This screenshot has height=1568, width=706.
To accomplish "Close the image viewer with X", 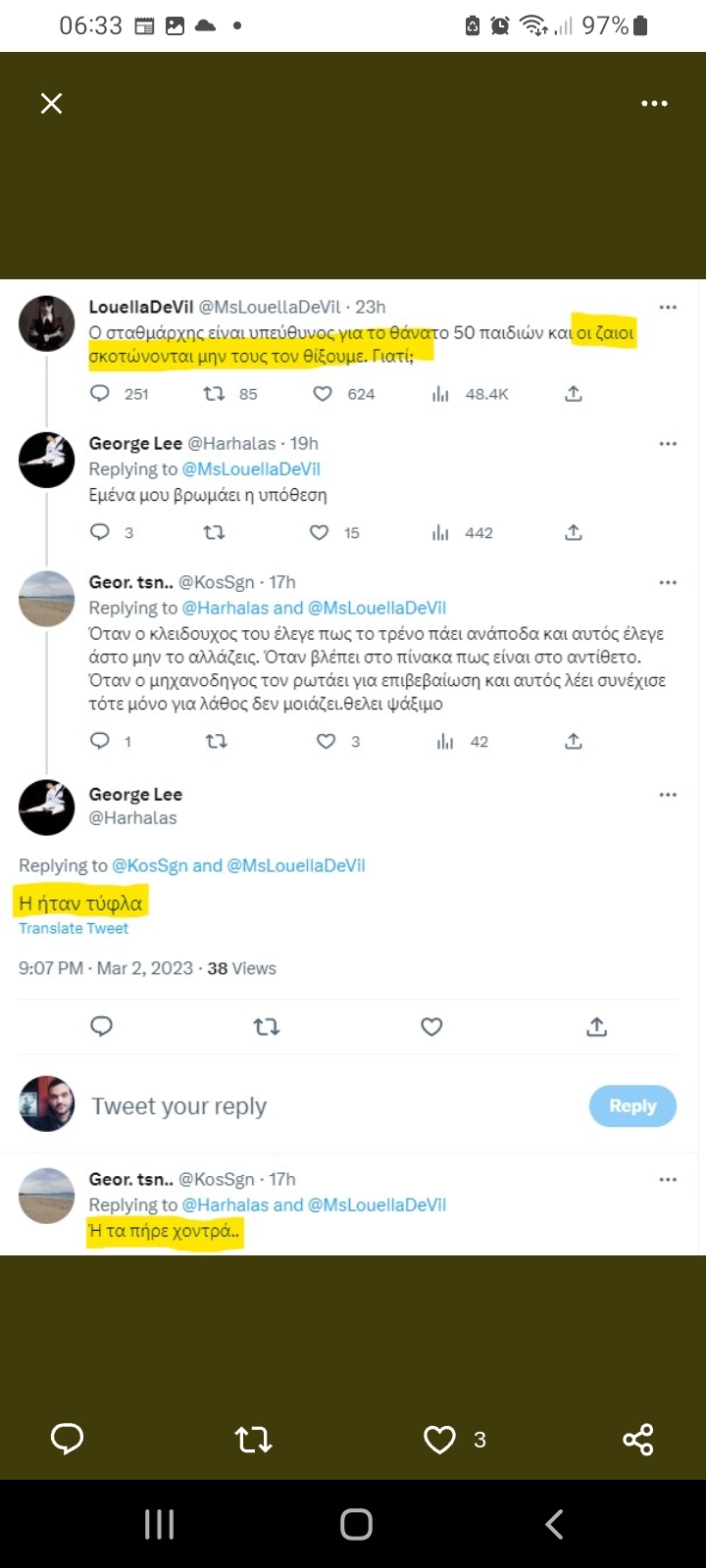I will (52, 103).
